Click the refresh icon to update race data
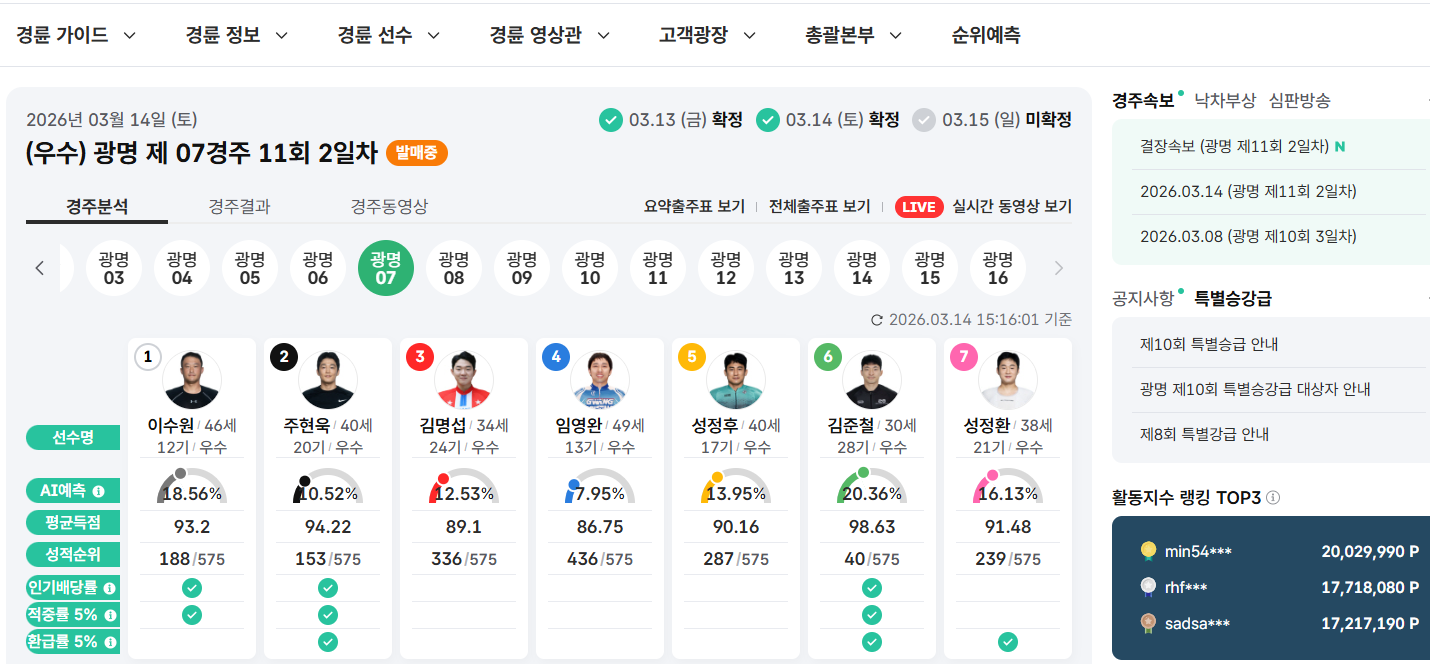 pyautogui.click(x=877, y=316)
